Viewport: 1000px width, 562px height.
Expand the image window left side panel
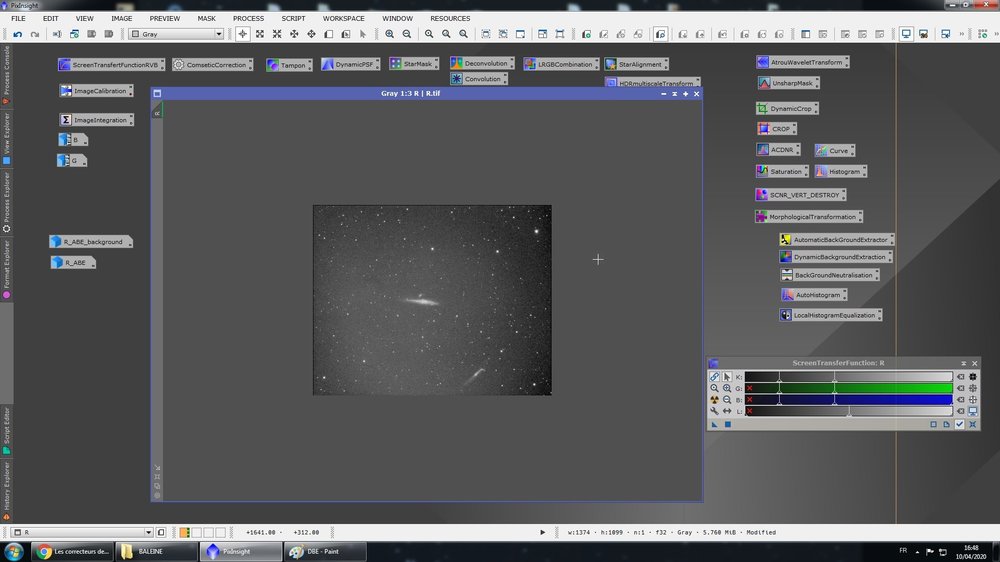[x=157, y=113]
